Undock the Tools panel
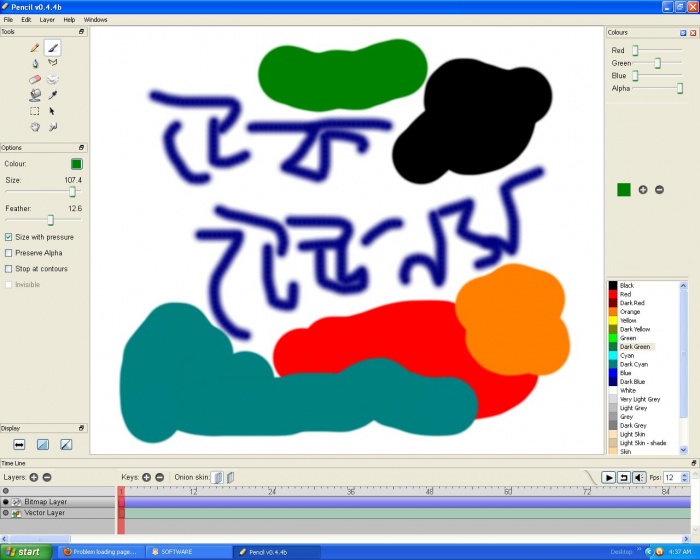Viewport: 700px width, 560px height. click(81, 32)
